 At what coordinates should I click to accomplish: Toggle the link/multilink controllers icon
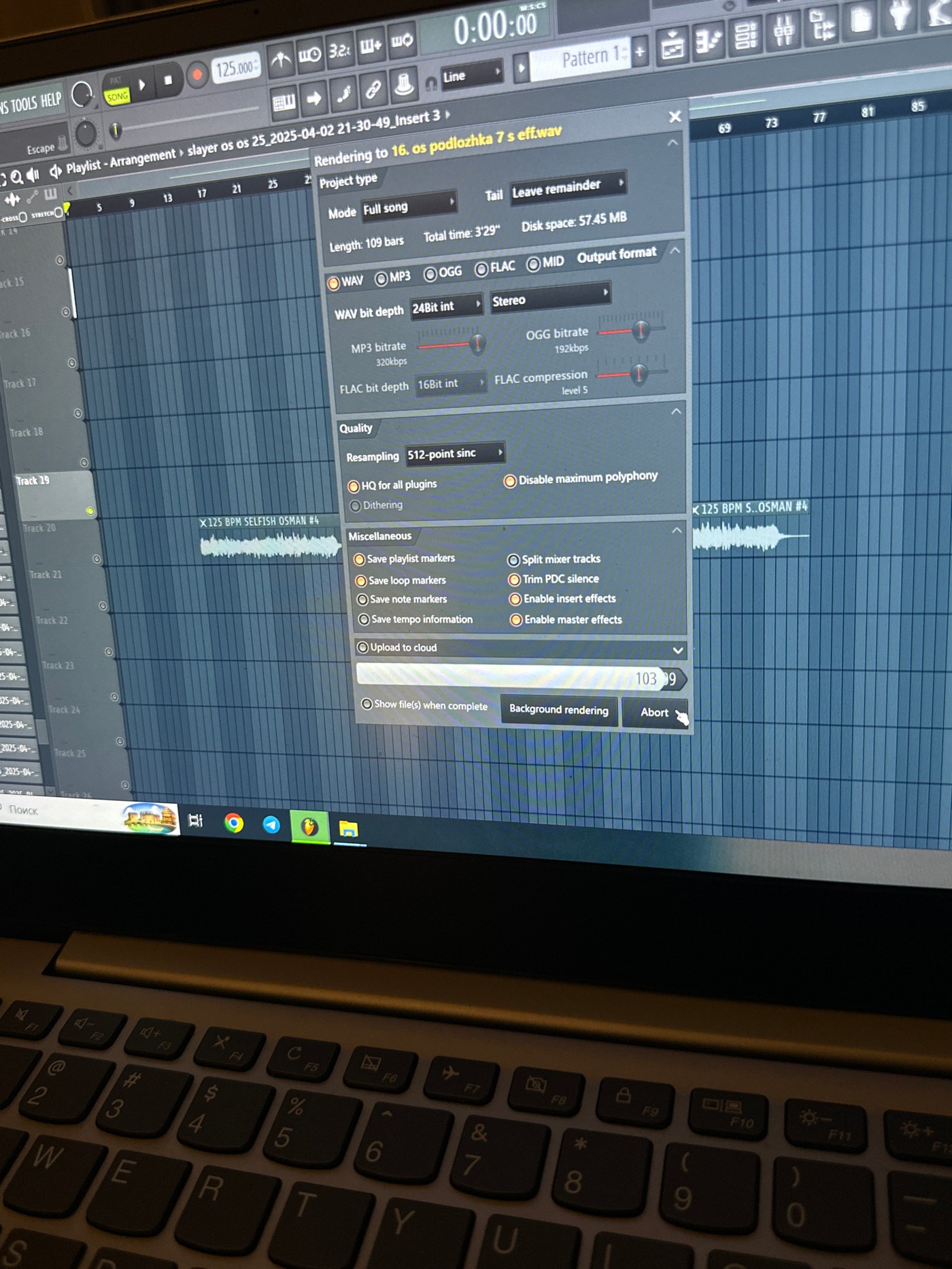[x=373, y=89]
